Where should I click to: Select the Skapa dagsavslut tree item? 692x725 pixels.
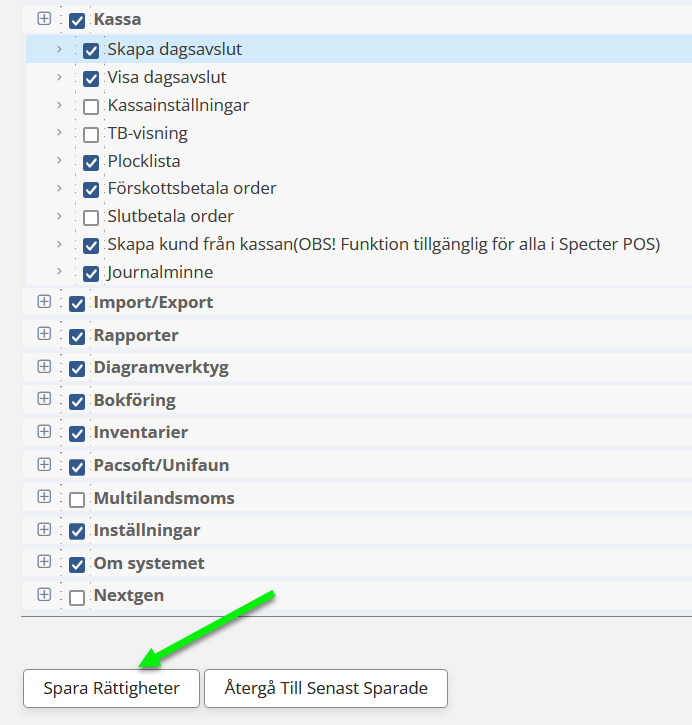pyautogui.click(x=174, y=49)
